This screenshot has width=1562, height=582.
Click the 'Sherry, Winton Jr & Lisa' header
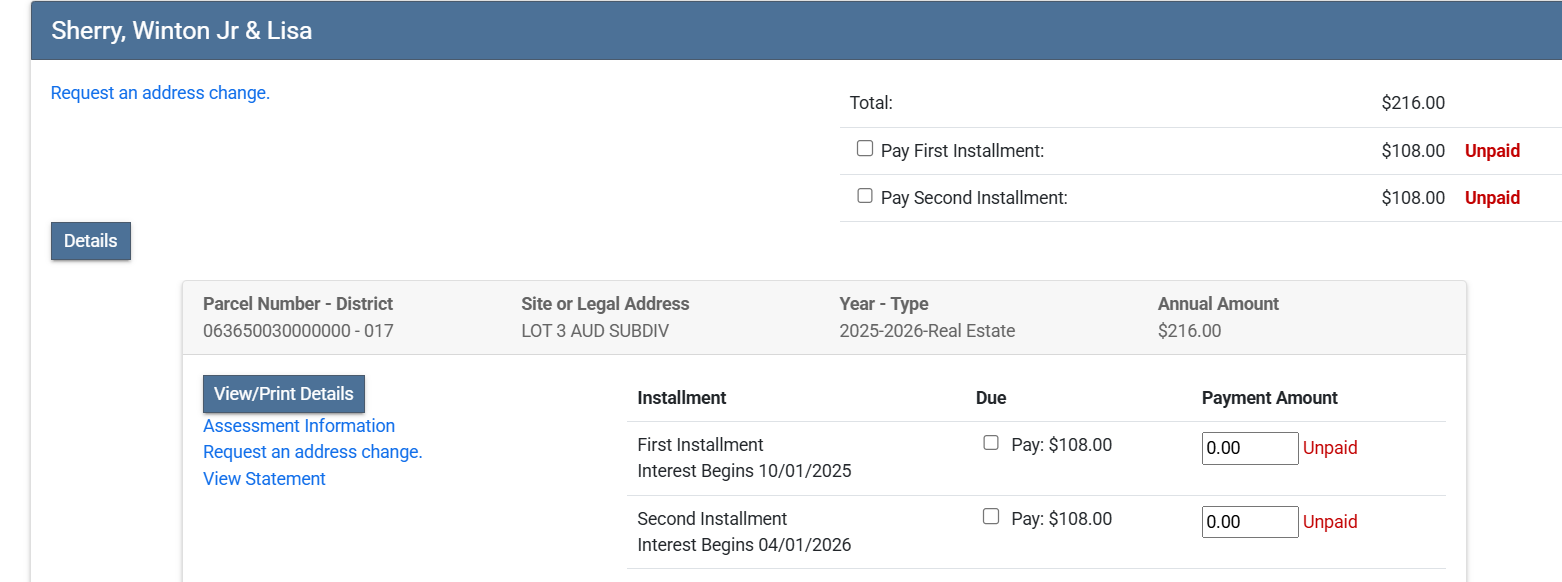(x=182, y=31)
